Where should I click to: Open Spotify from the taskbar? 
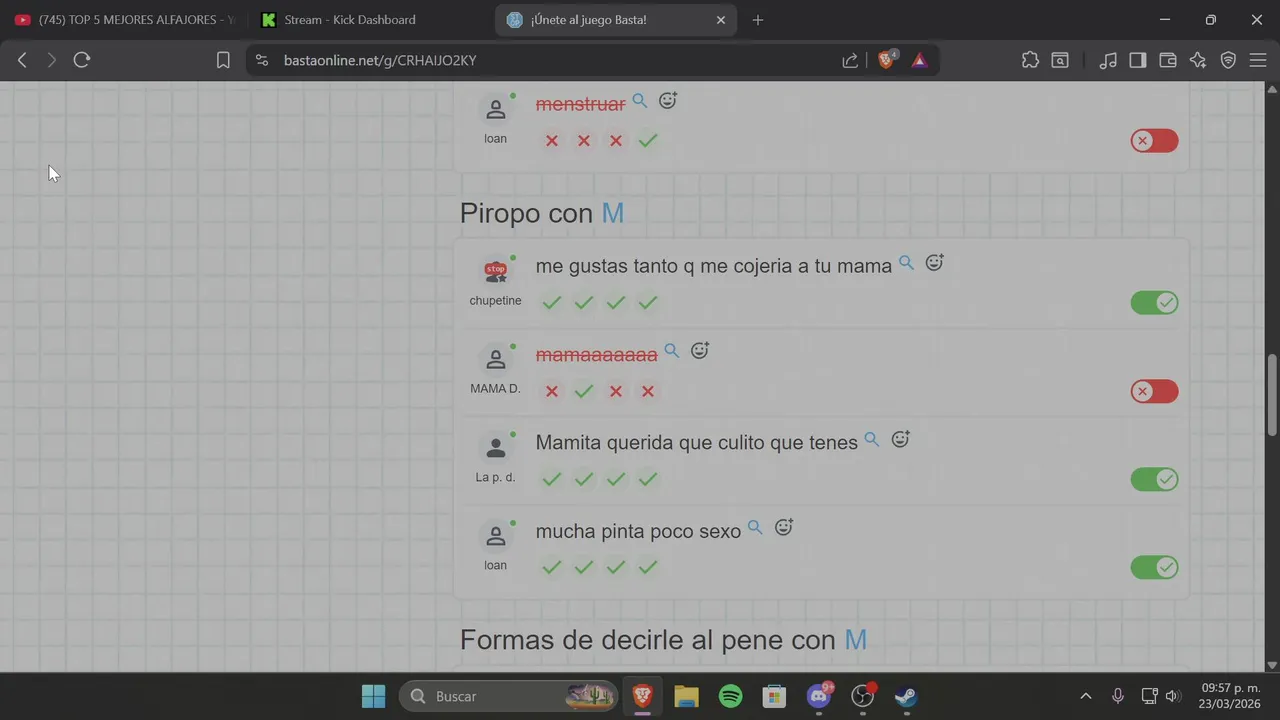pyautogui.click(x=731, y=696)
